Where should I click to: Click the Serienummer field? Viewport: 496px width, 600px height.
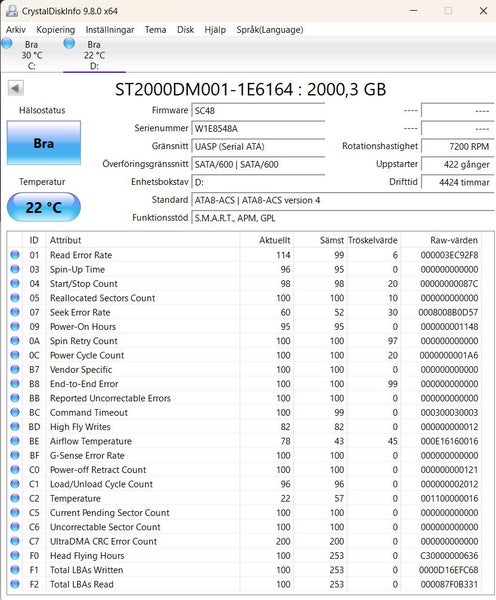click(x=258, y=128)
